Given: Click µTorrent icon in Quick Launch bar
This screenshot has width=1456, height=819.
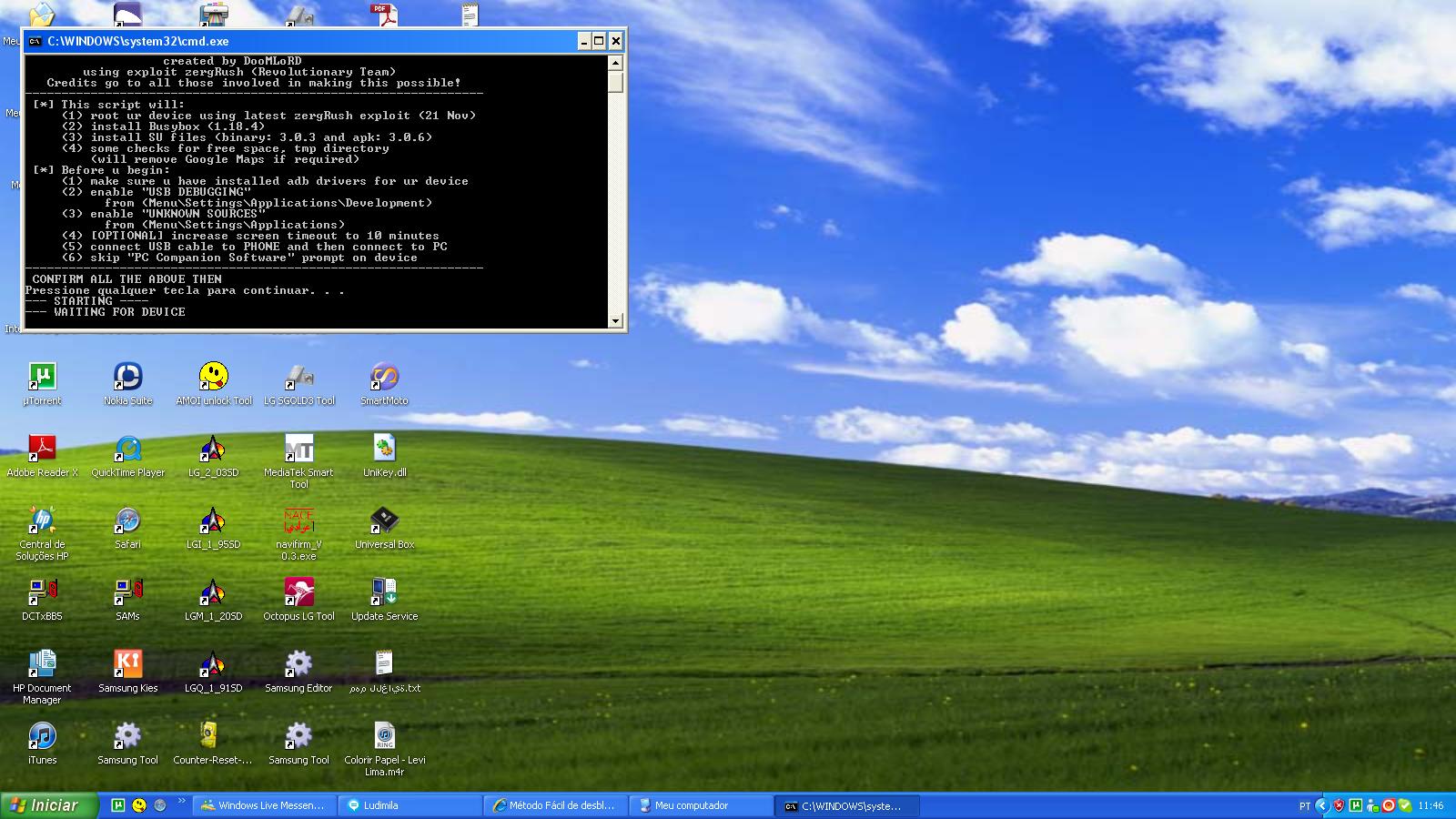Looking at the screenshot, I should coord(118,805).
